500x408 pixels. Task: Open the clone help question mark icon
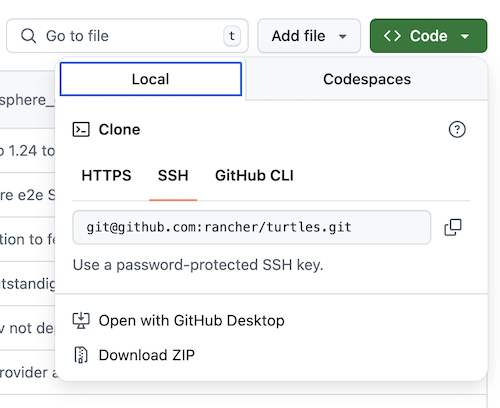coord(457,129)
